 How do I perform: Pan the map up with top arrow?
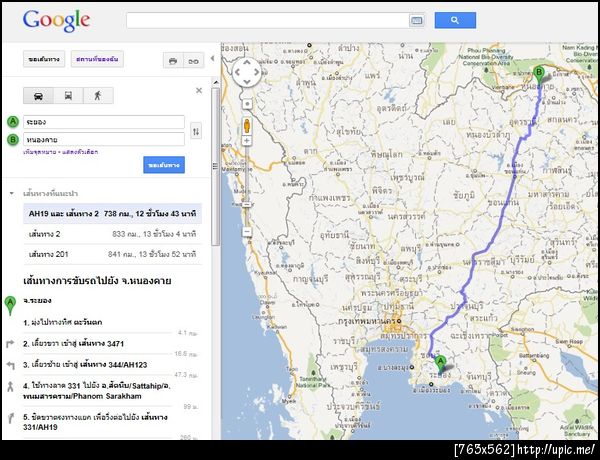click(247, 62)
